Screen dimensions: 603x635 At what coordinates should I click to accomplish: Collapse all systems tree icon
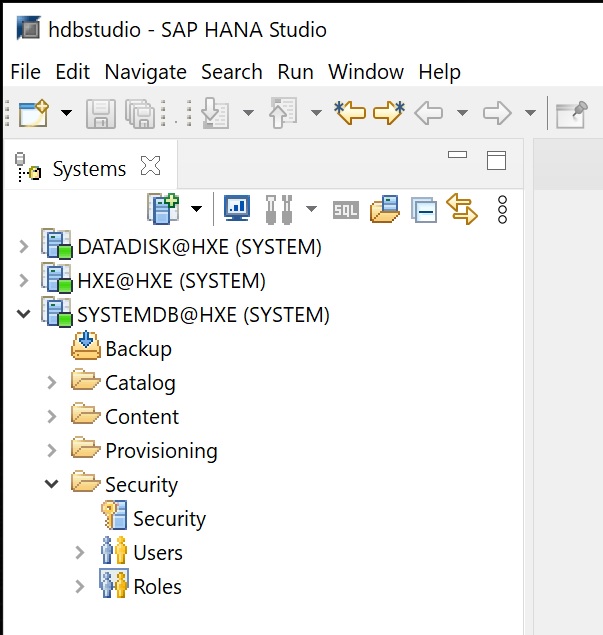point(423,210)
